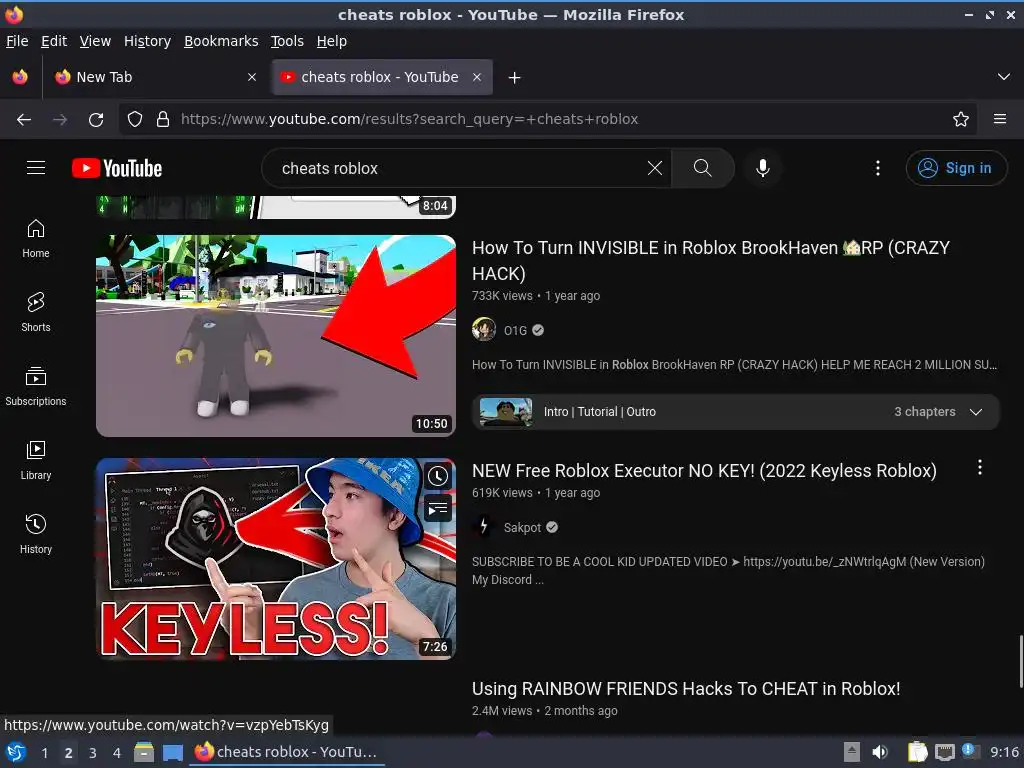Open the History menu in menu bar

[147, 41]
